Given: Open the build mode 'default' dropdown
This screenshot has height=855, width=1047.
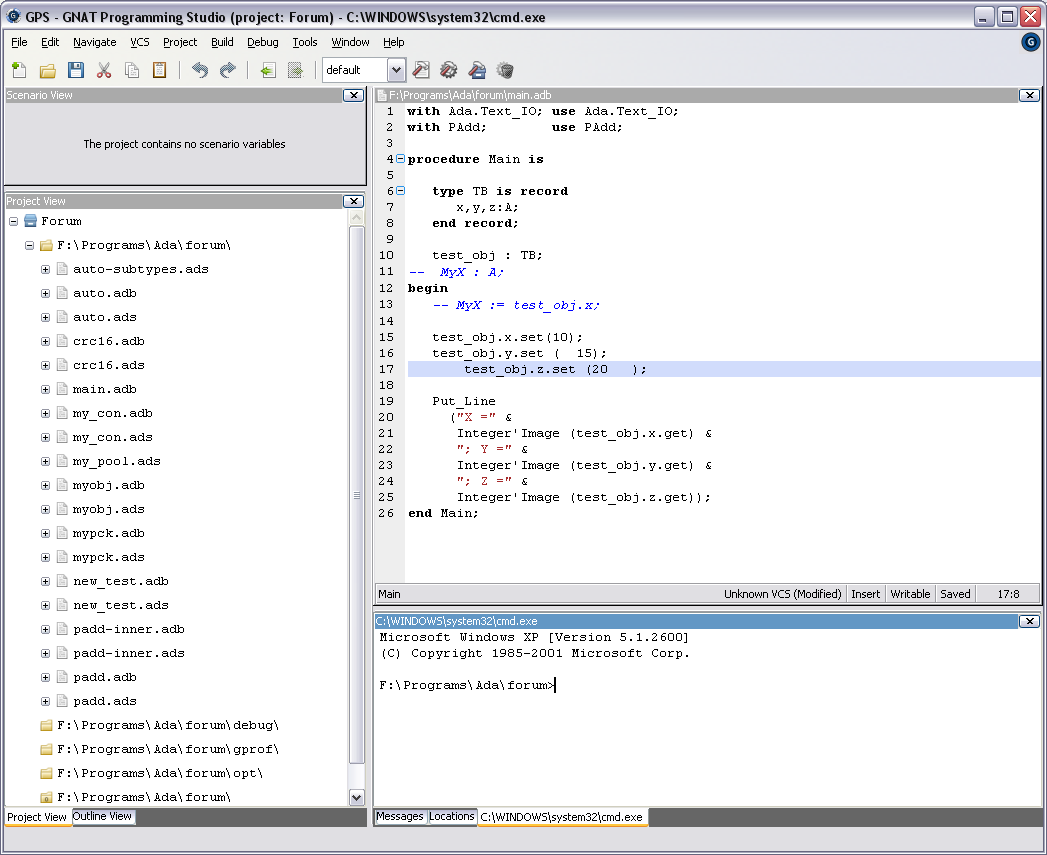Looking at the screenshot, I should 396,70.
